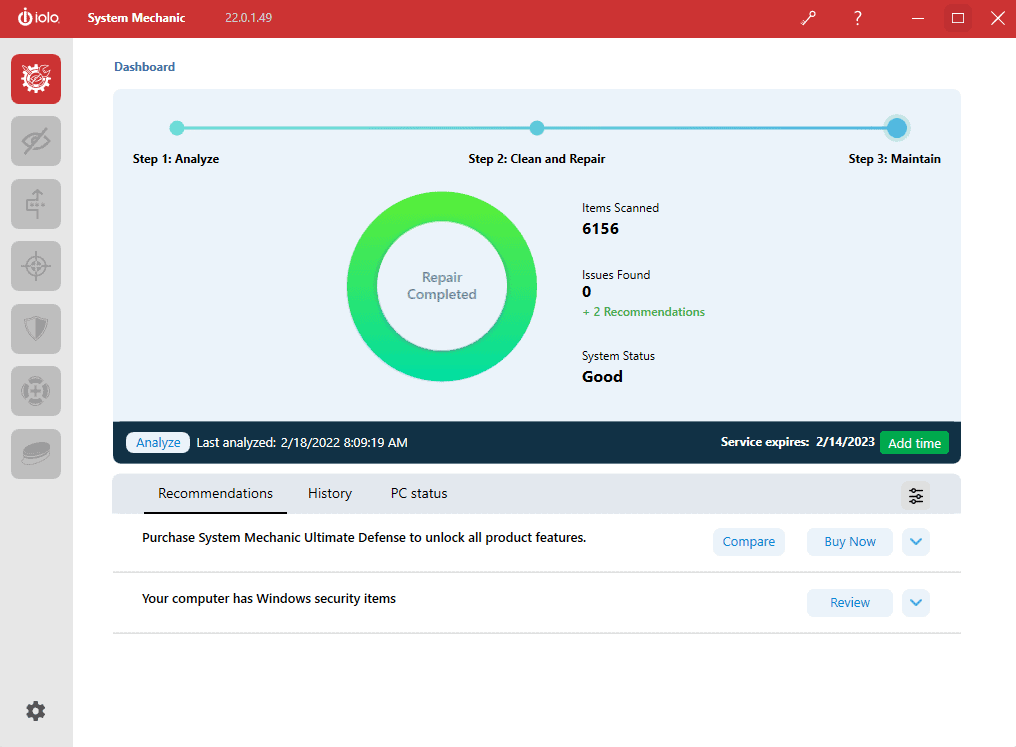This screenshot has height=747, width=1016.
Task: Open the shield security sidebar icon
Action: [x=36, y=329]
